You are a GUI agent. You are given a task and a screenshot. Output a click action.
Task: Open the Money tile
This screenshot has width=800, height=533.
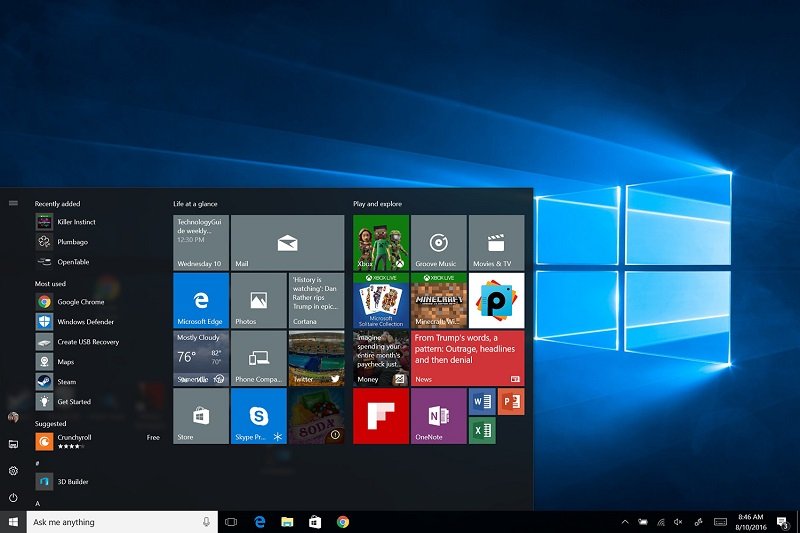(381, 358)
